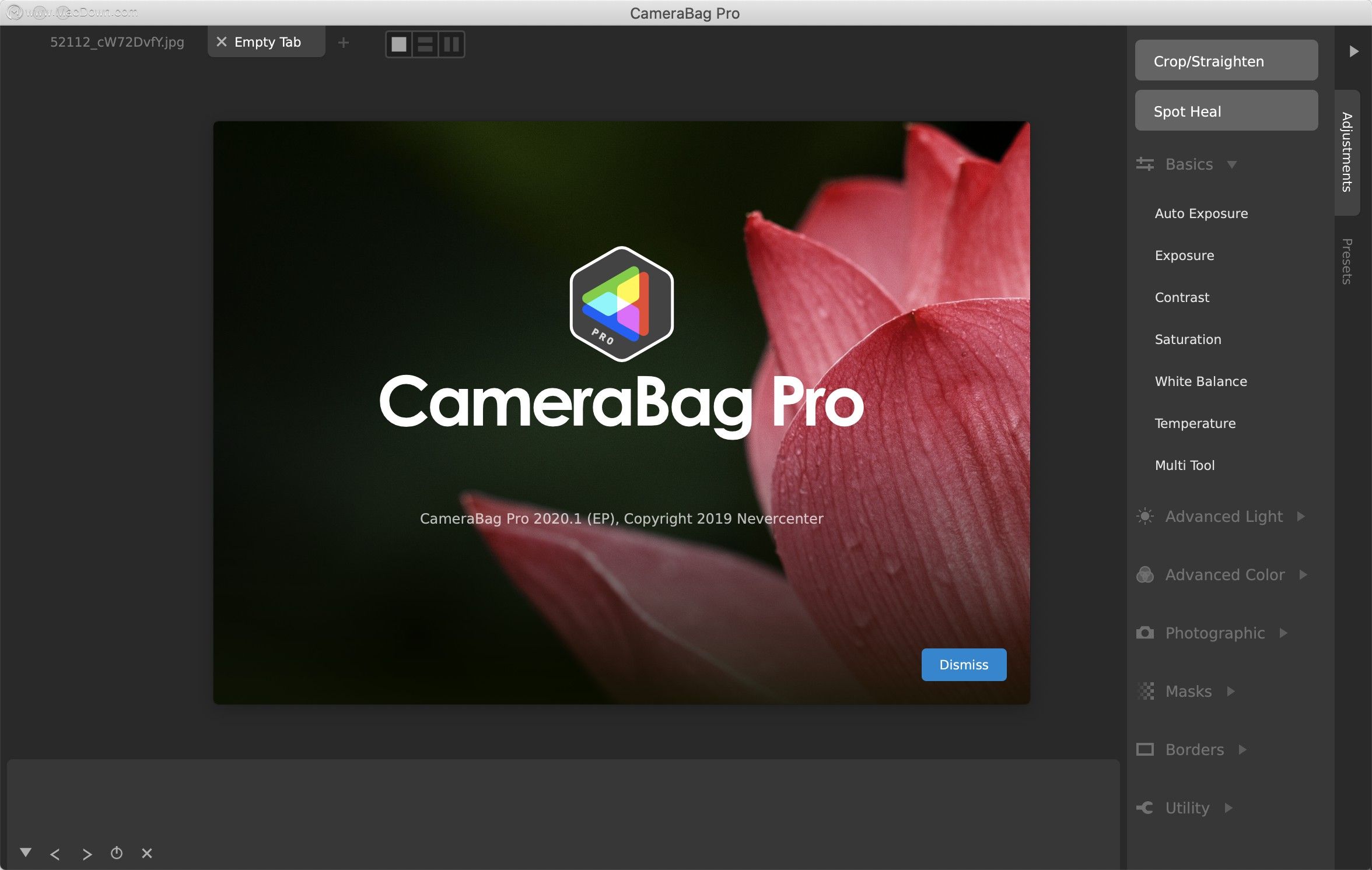Click the CameraBag Pro window title
The height and width of the screenshot is (870, 1372).
(685, 13)
